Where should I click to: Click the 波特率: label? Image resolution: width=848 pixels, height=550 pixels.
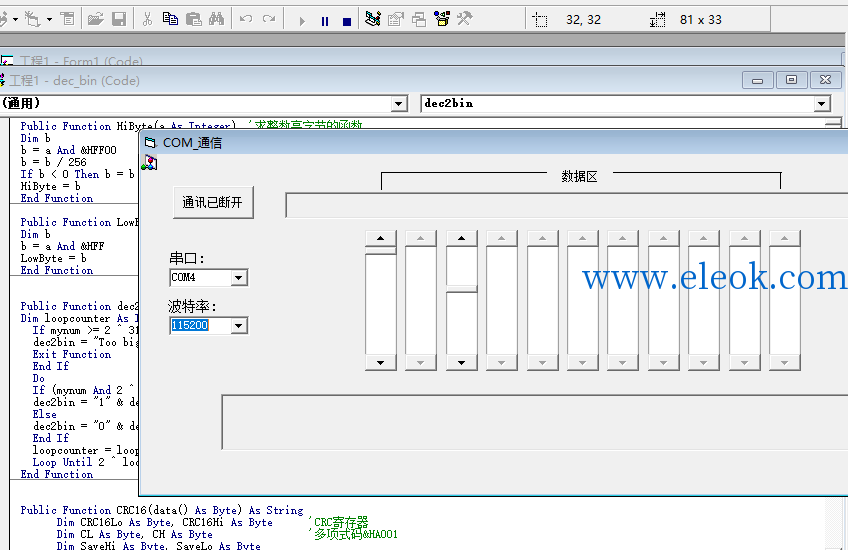coord(192,307)
